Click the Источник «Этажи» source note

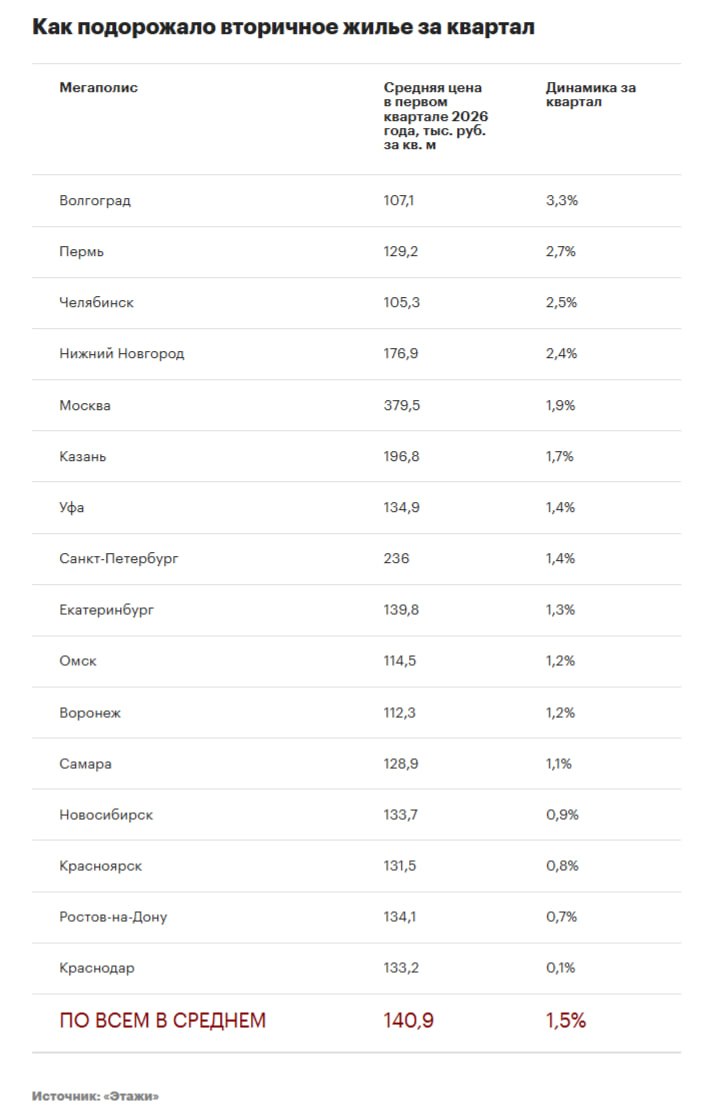pos(95,1096)
